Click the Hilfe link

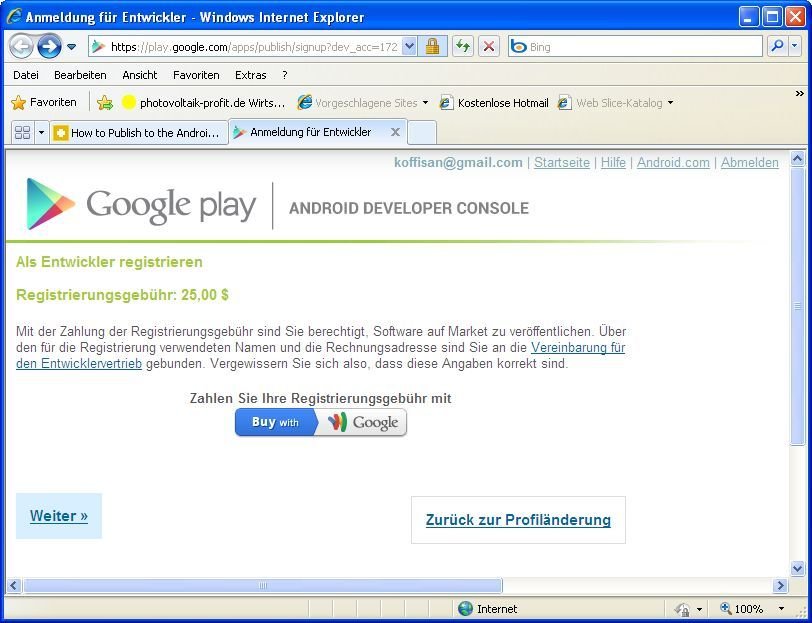[613, 163]
